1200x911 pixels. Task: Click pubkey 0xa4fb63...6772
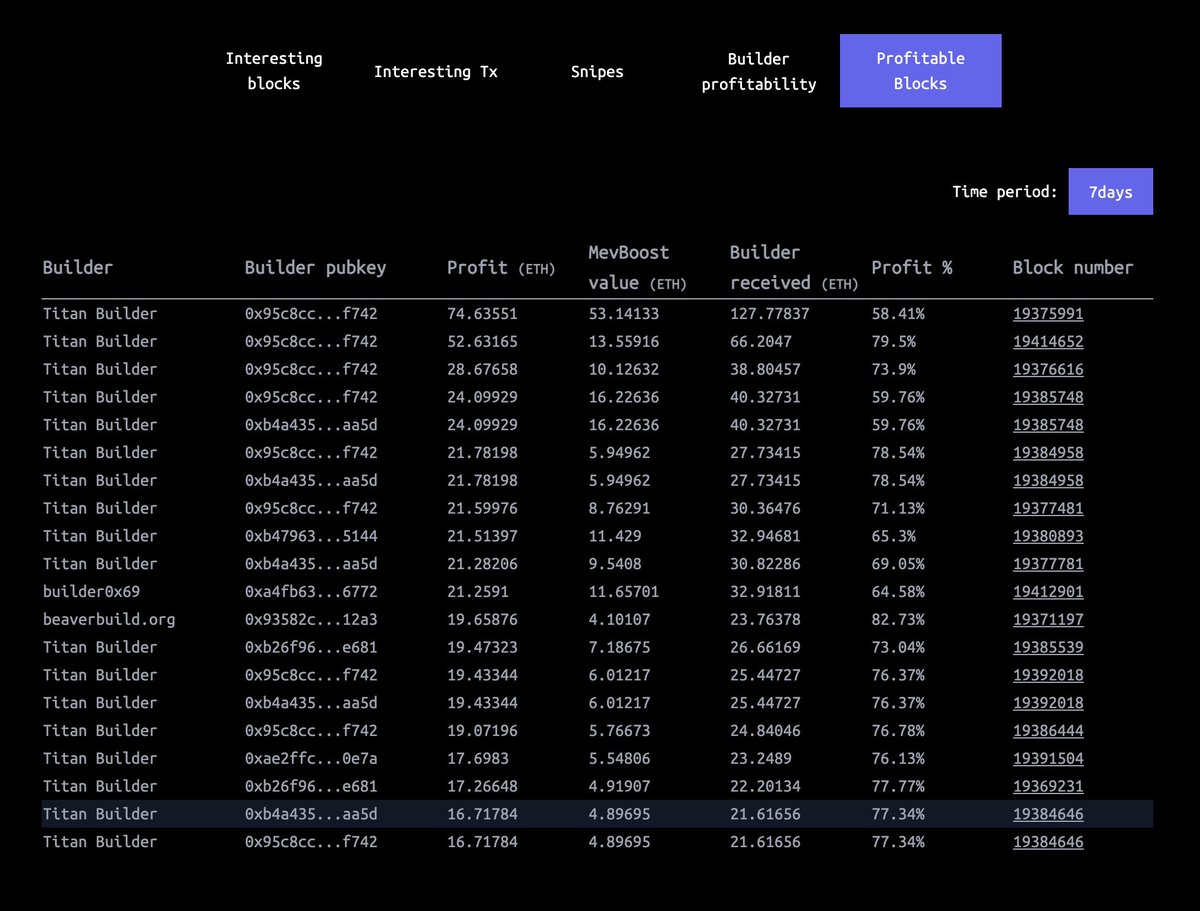click(x=311, y=592)
